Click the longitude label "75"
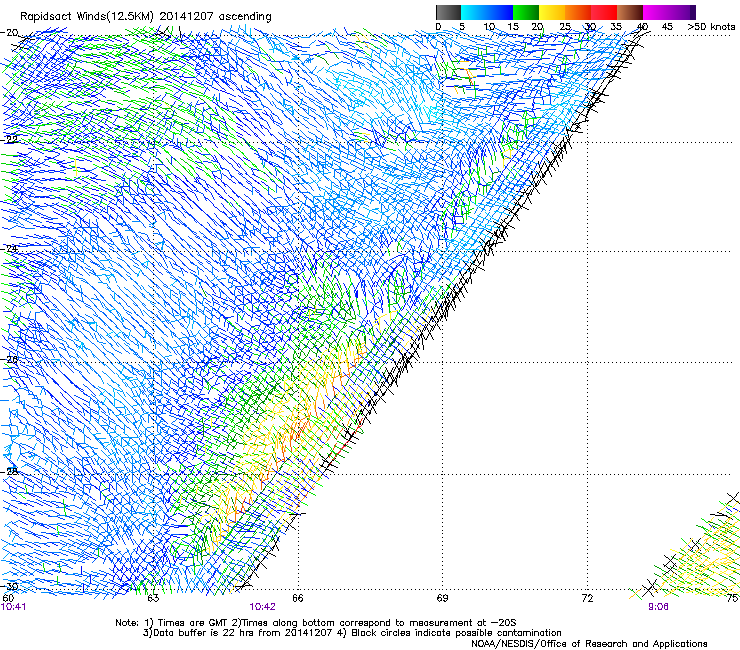The image size is (740, 650). [732, 599]
